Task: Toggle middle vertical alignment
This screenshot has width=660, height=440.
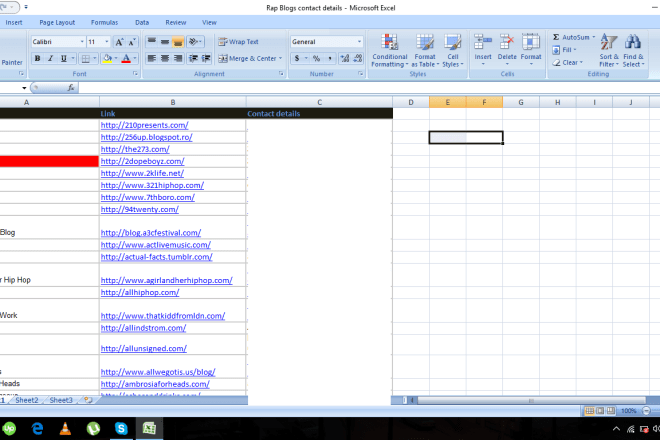Action: (165, 42)
